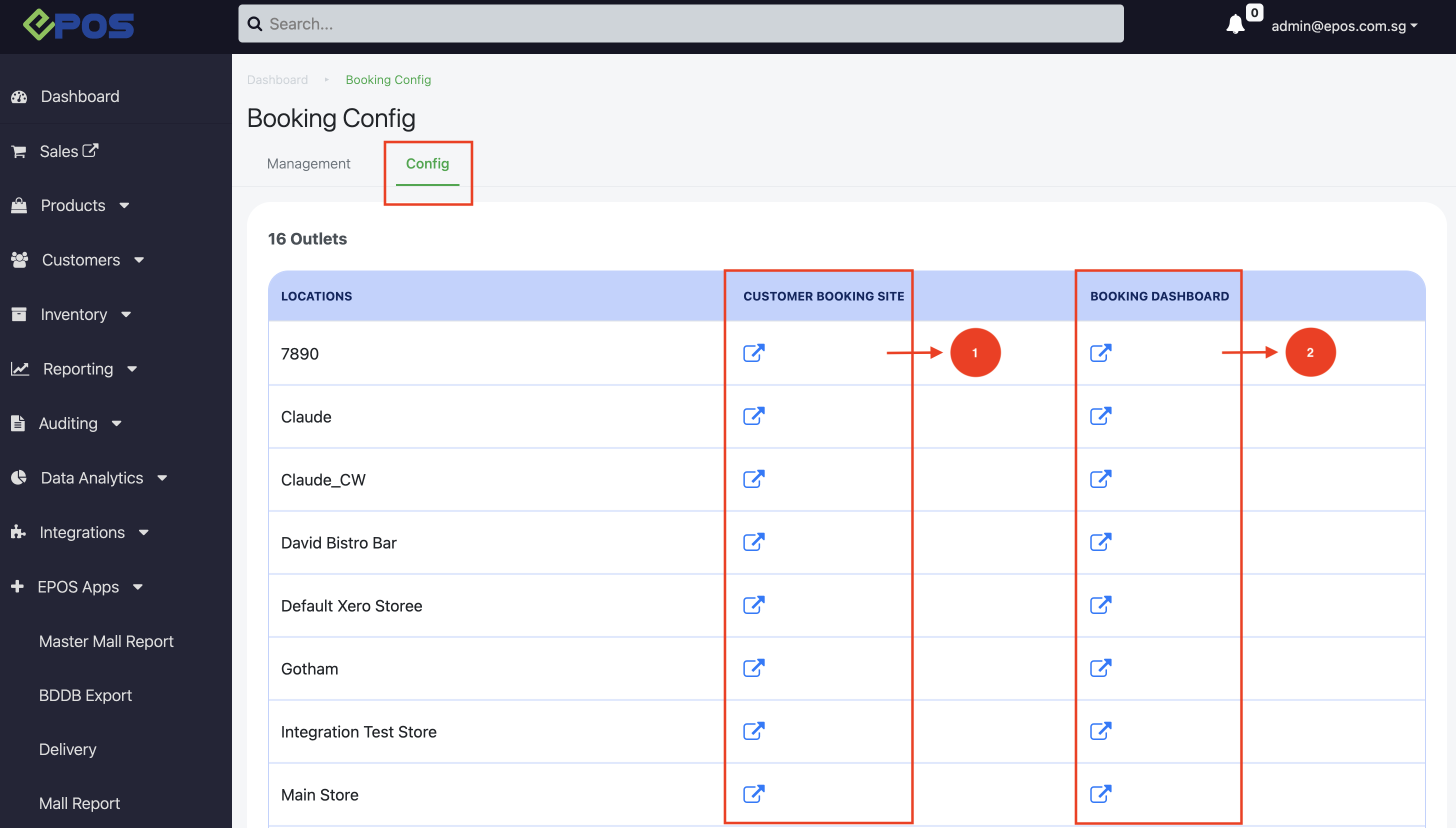The height and width of the screenshot is (828, 1456).
Task: Open Master Mall Report from sidebar
Action: click(105, 641)
